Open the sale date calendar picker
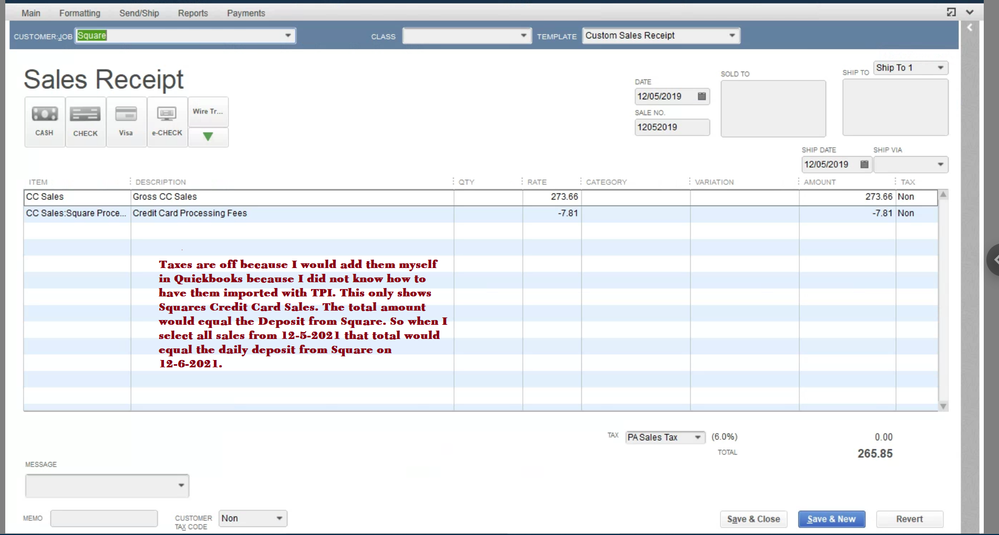This screenshot has width=999, height=535. 702,97
